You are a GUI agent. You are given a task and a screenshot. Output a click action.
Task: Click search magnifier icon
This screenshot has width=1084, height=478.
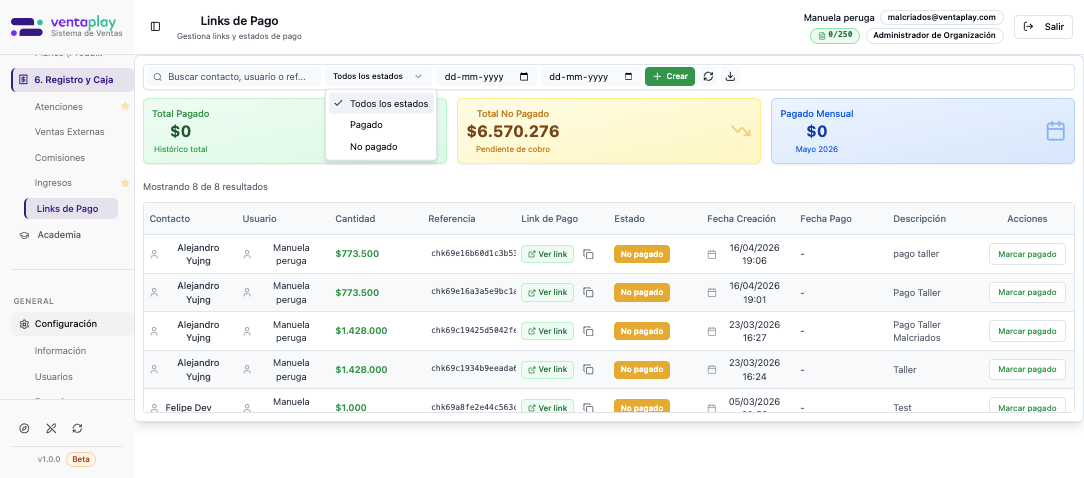point(158,77)
